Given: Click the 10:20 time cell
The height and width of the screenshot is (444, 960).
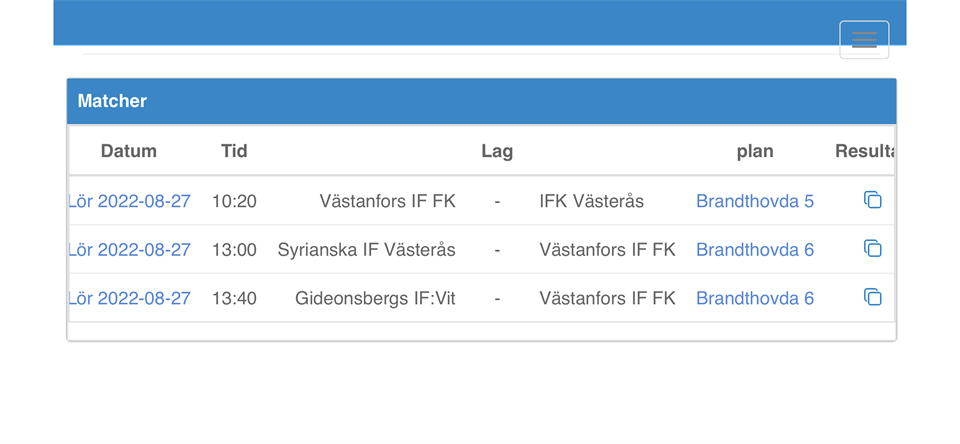Looking at the screenshot, I should point(234,201).
